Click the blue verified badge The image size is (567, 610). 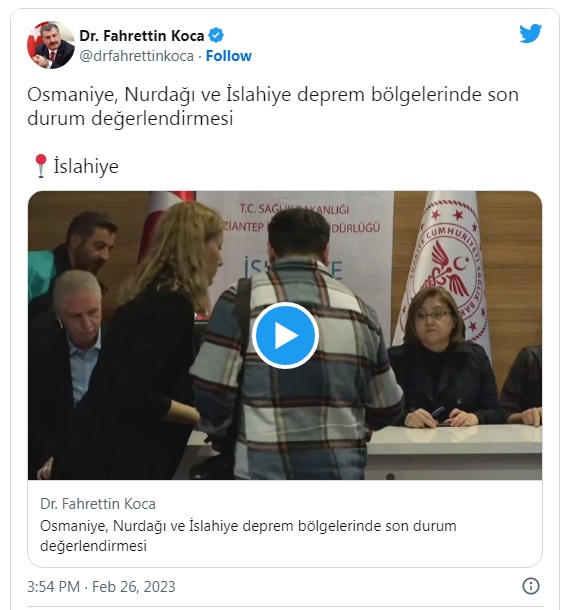(216, 35)
